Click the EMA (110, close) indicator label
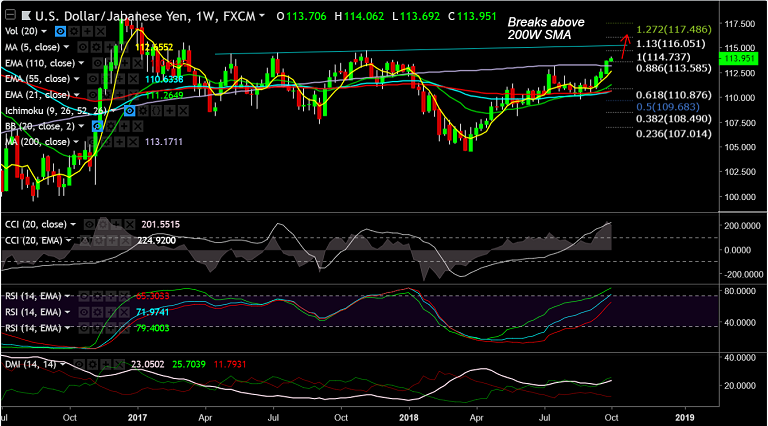Screen dimensions: 768x426 (40, 63)
